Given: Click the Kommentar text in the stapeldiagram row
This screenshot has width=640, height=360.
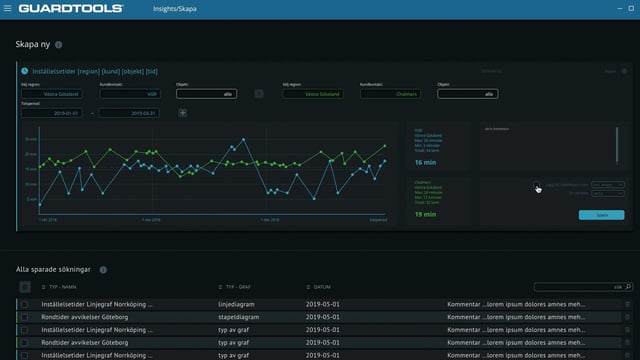Looking at the screenshot, I should click(516, 317).
